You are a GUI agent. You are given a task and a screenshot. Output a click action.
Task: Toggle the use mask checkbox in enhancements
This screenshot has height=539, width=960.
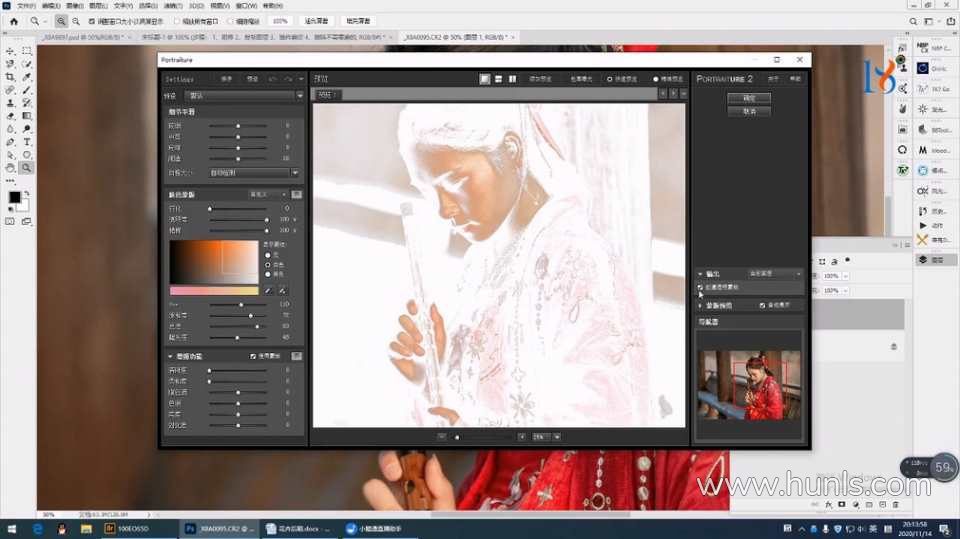[x=253, y=356]
